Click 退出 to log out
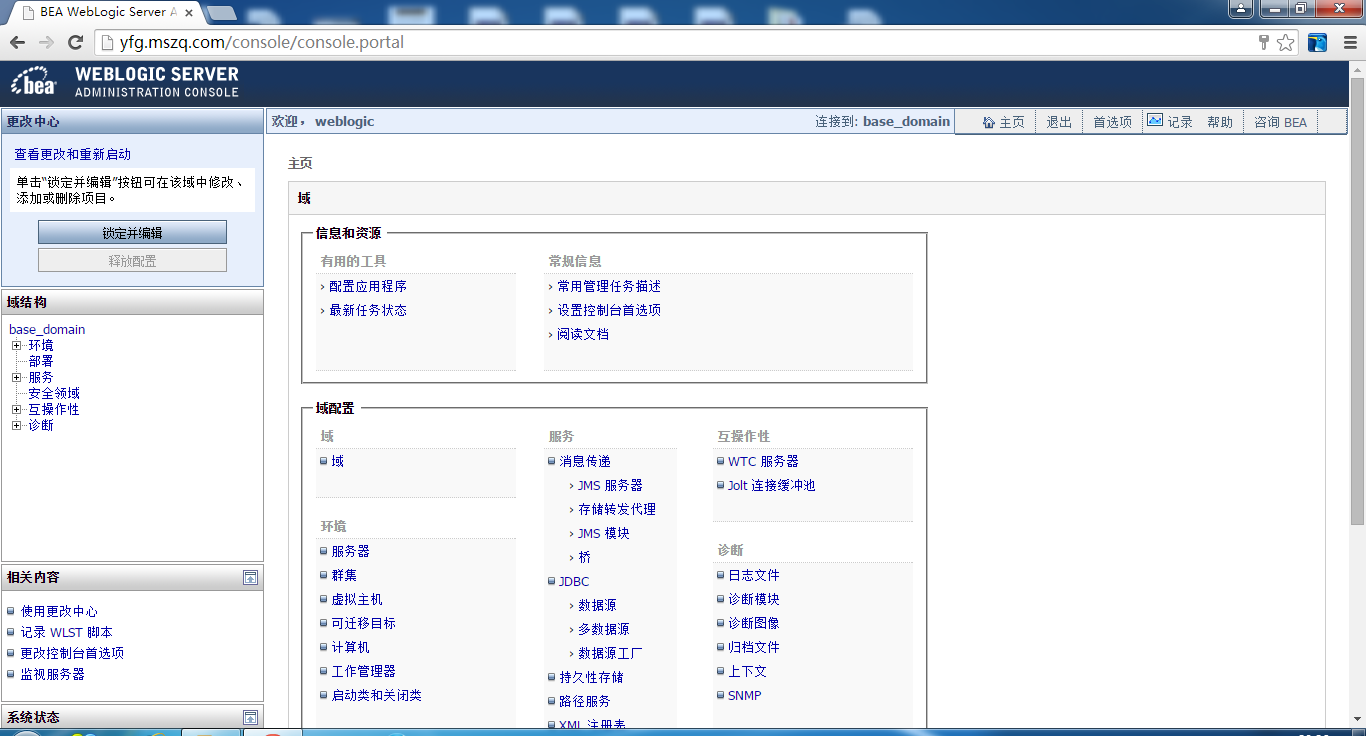The width and height of the screenshot is (1366, 736). pos(1059,122)
